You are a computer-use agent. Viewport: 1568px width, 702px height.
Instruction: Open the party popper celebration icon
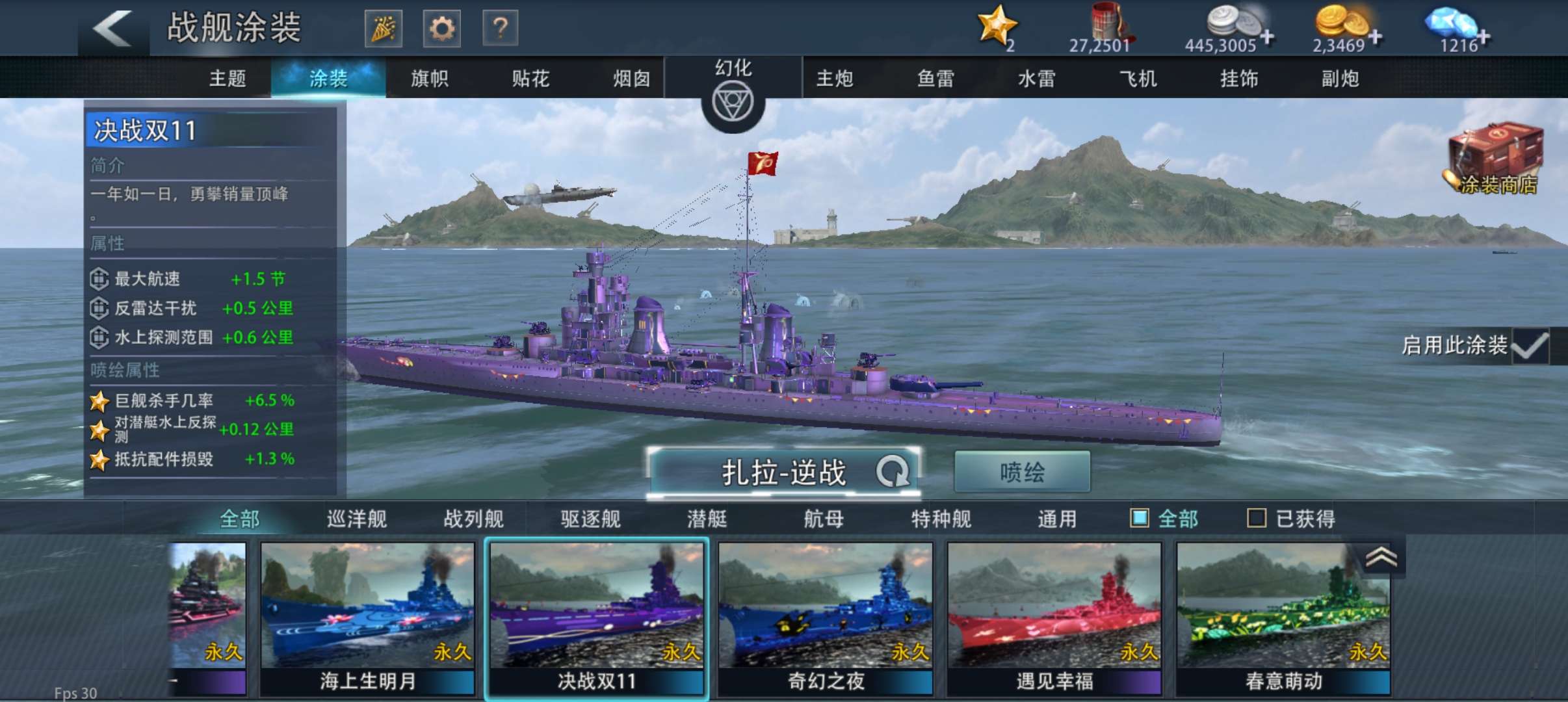coord(384,29)
